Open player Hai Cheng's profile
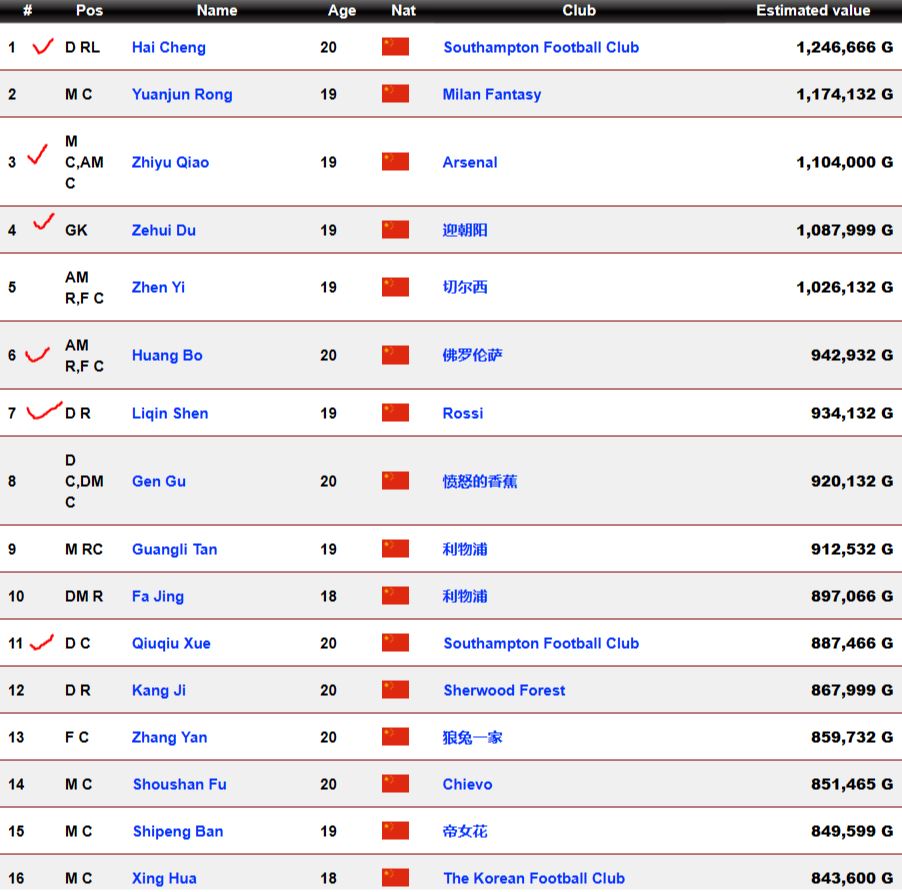The height and width of the screenshot is (892, 902). [169, 47]
